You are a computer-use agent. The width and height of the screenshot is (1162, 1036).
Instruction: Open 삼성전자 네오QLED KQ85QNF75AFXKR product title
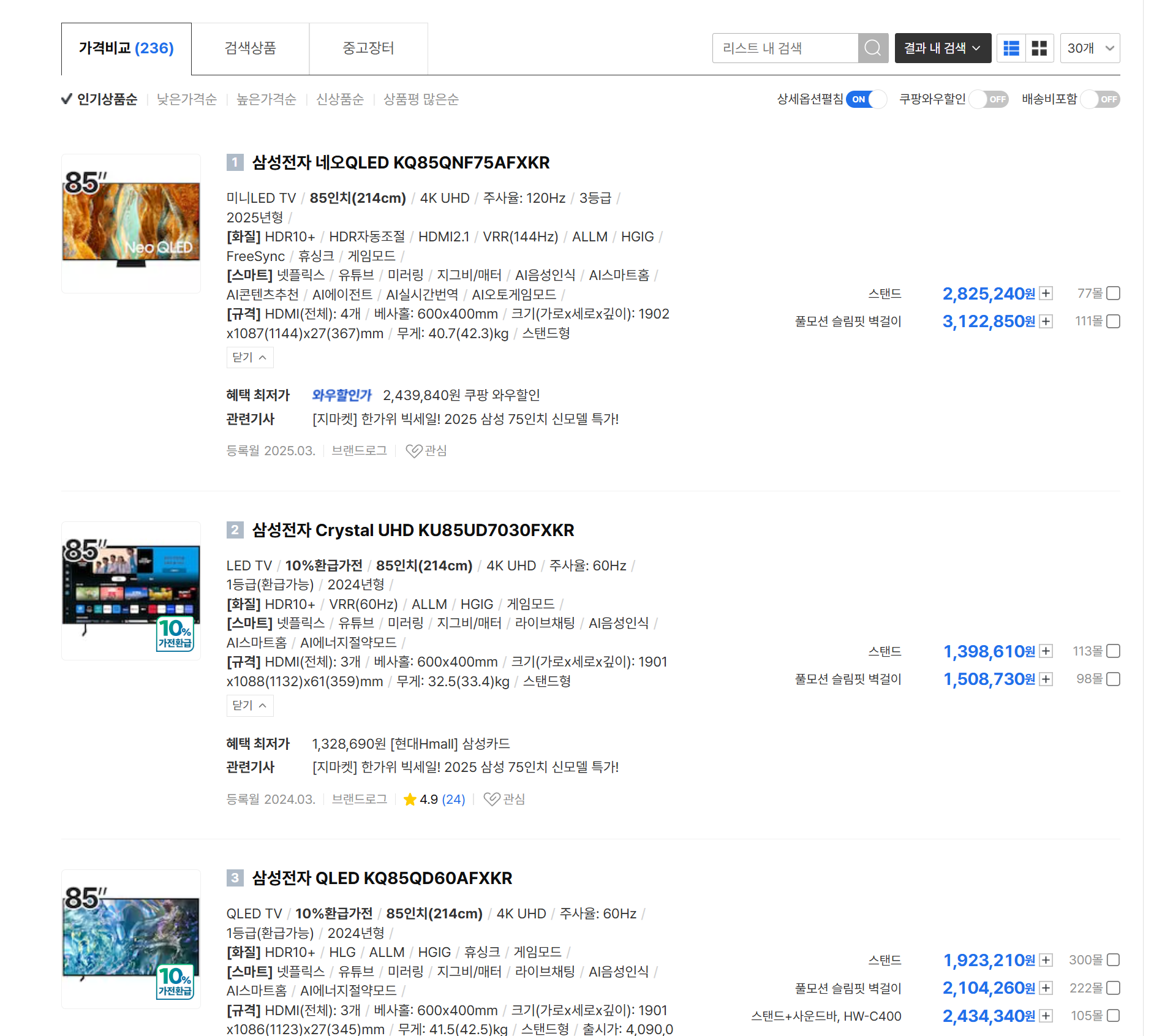coord(401,162)
